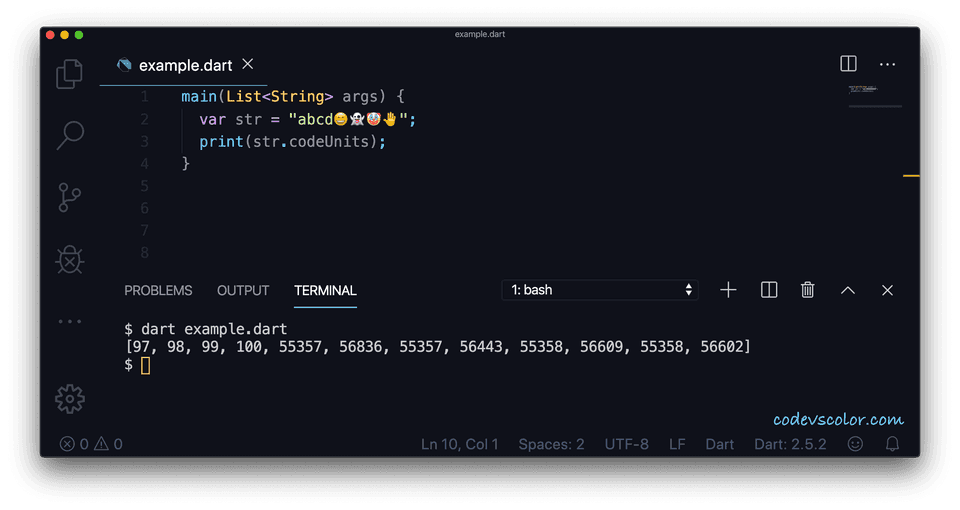Open the Search magnifier icon
Screen dimensions: 960x510
(x=70, y=135)
